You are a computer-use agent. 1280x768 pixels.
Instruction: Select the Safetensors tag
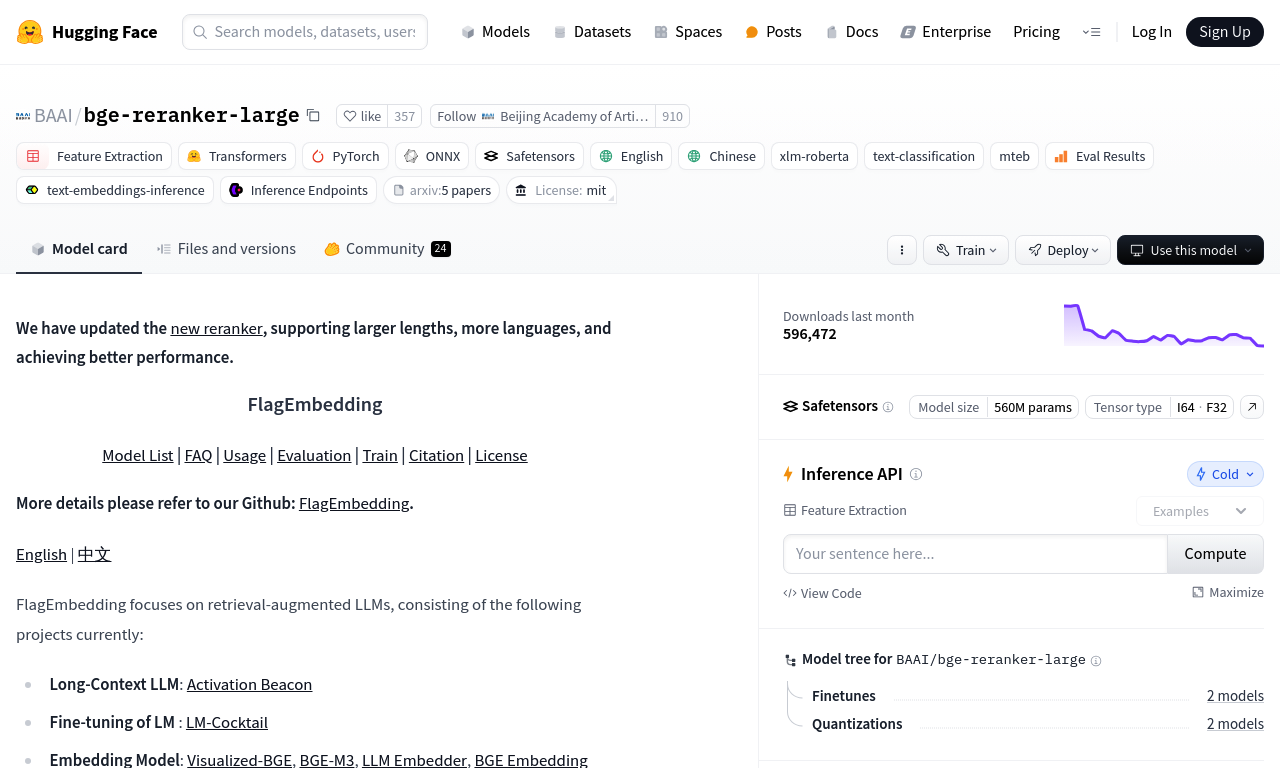pyautogui.click(x=529, y=156)
